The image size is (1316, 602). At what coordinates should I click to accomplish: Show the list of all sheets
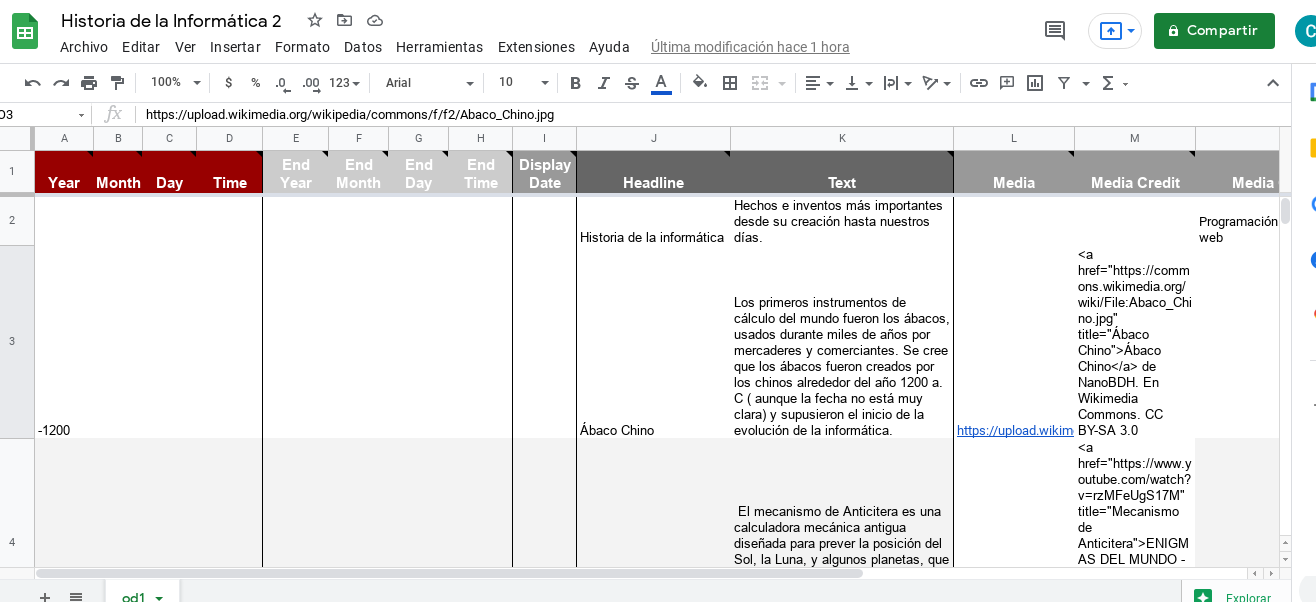click(76, 597)
